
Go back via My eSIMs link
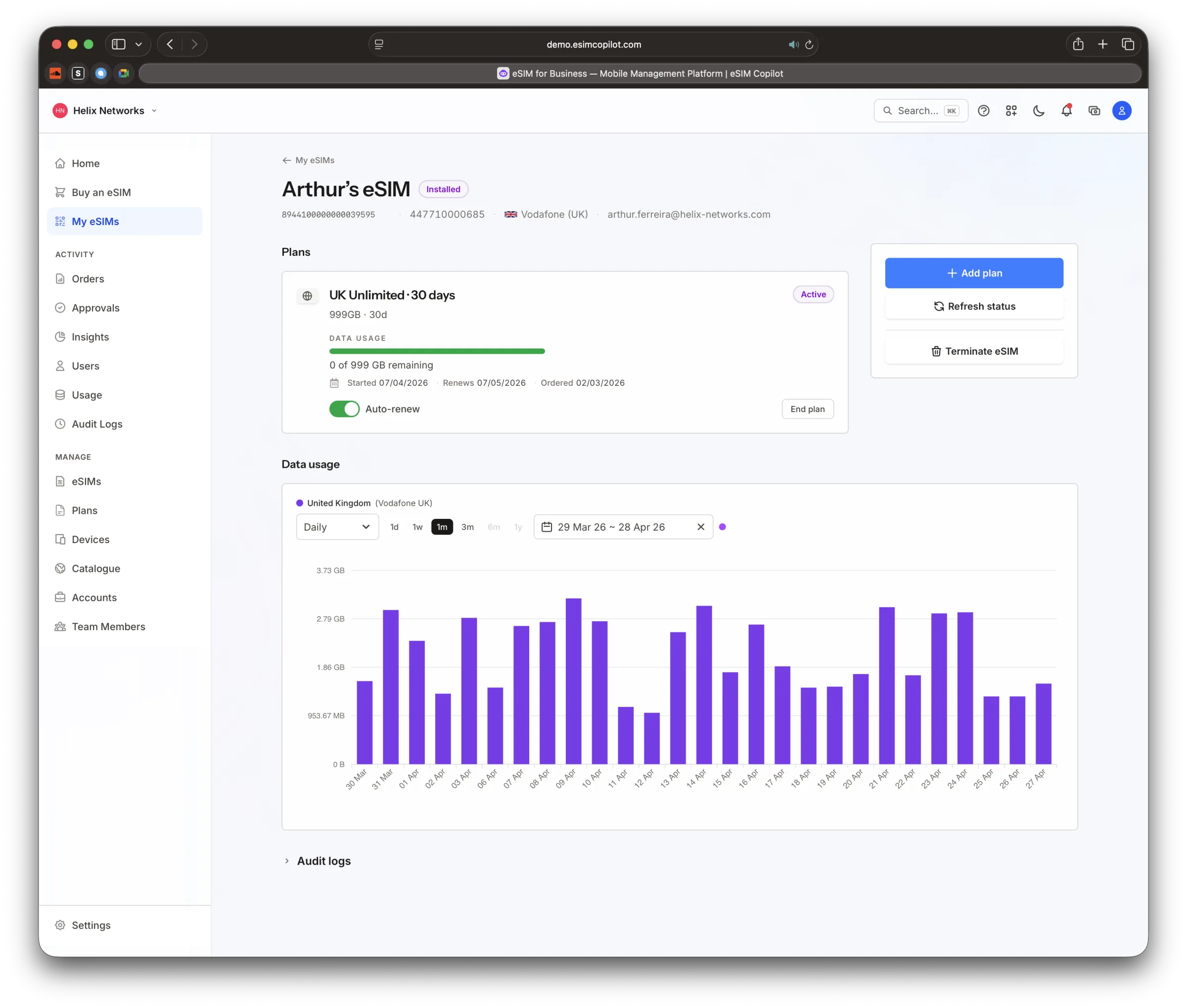coord(308,161)
